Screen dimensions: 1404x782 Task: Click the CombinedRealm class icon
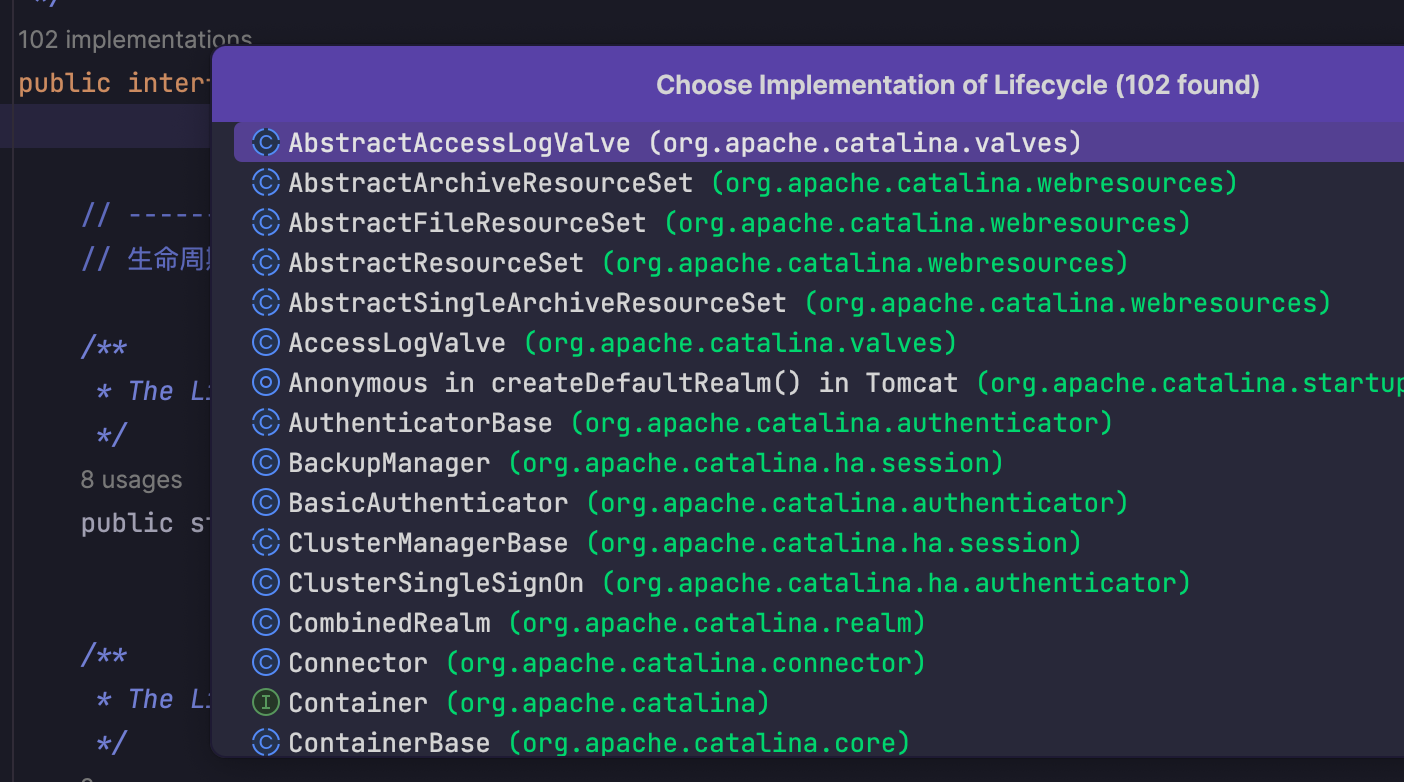tap(265, 623)
